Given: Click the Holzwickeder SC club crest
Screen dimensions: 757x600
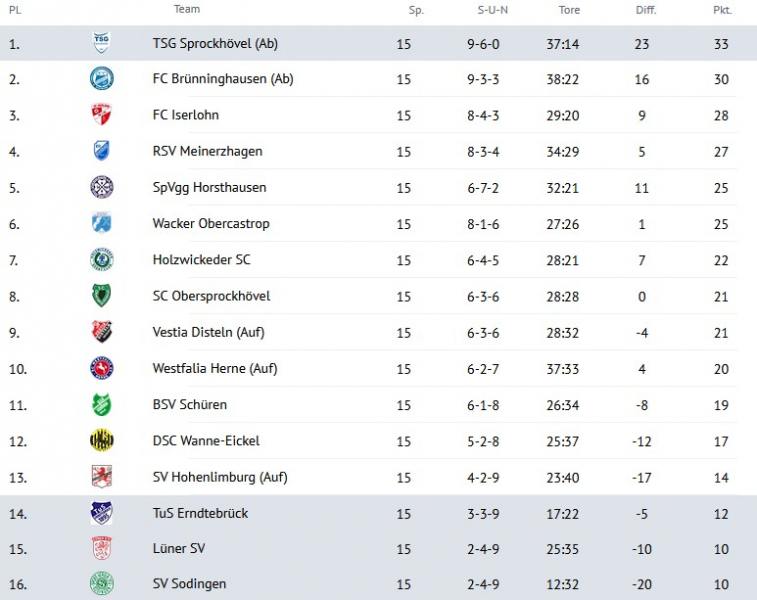Looking at the screenshot, I should pos(101,260).
